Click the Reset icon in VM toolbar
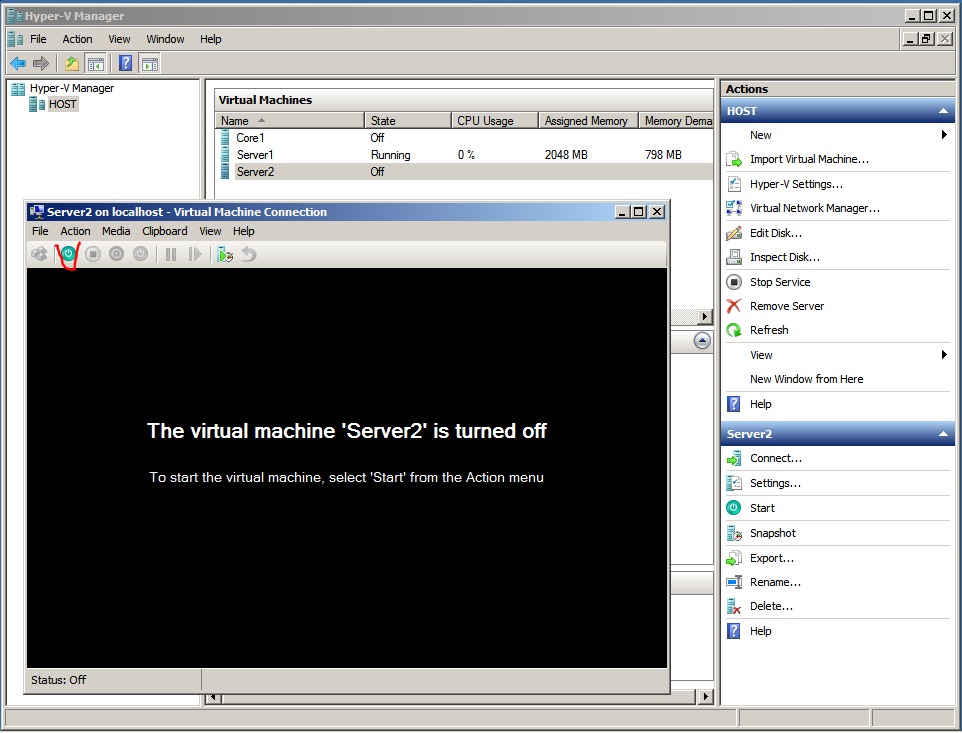 click(195, 254)
